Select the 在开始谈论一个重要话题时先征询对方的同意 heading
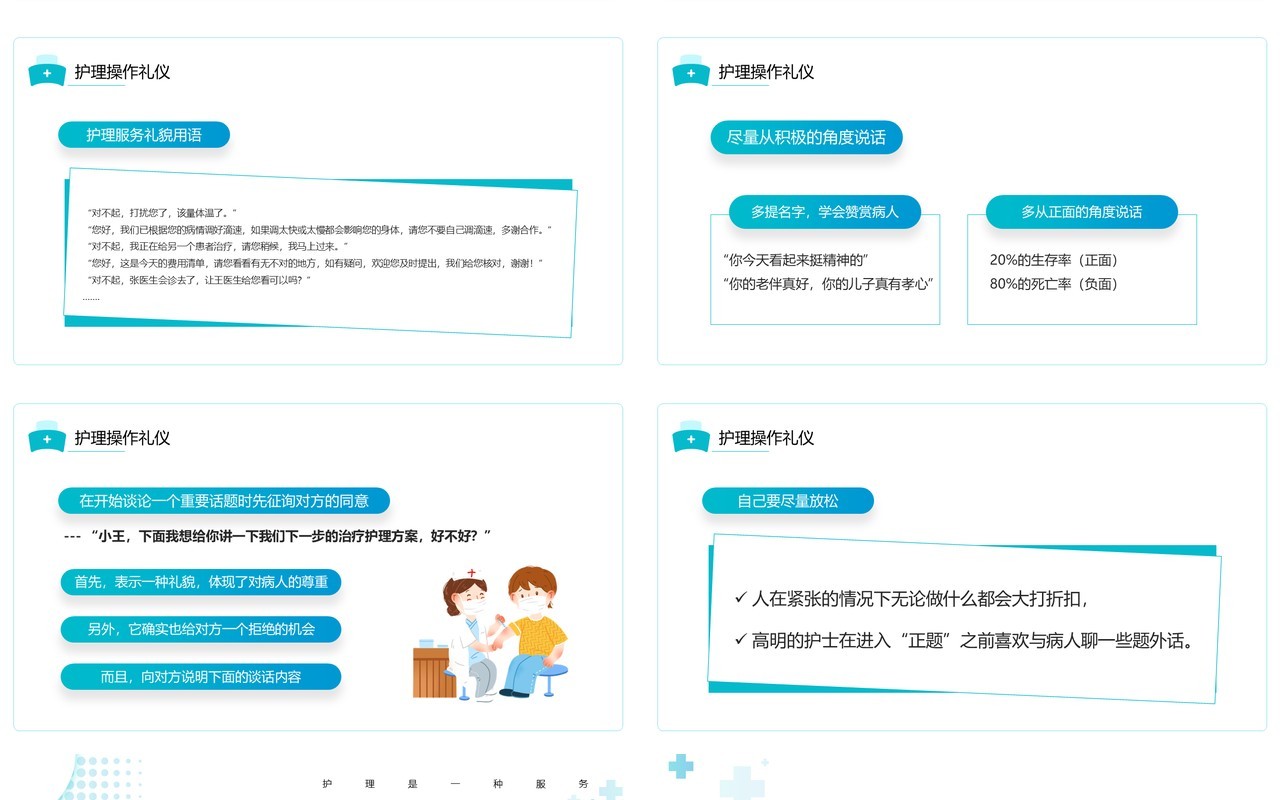1280x800 pixels. click(x=224, y=501)
